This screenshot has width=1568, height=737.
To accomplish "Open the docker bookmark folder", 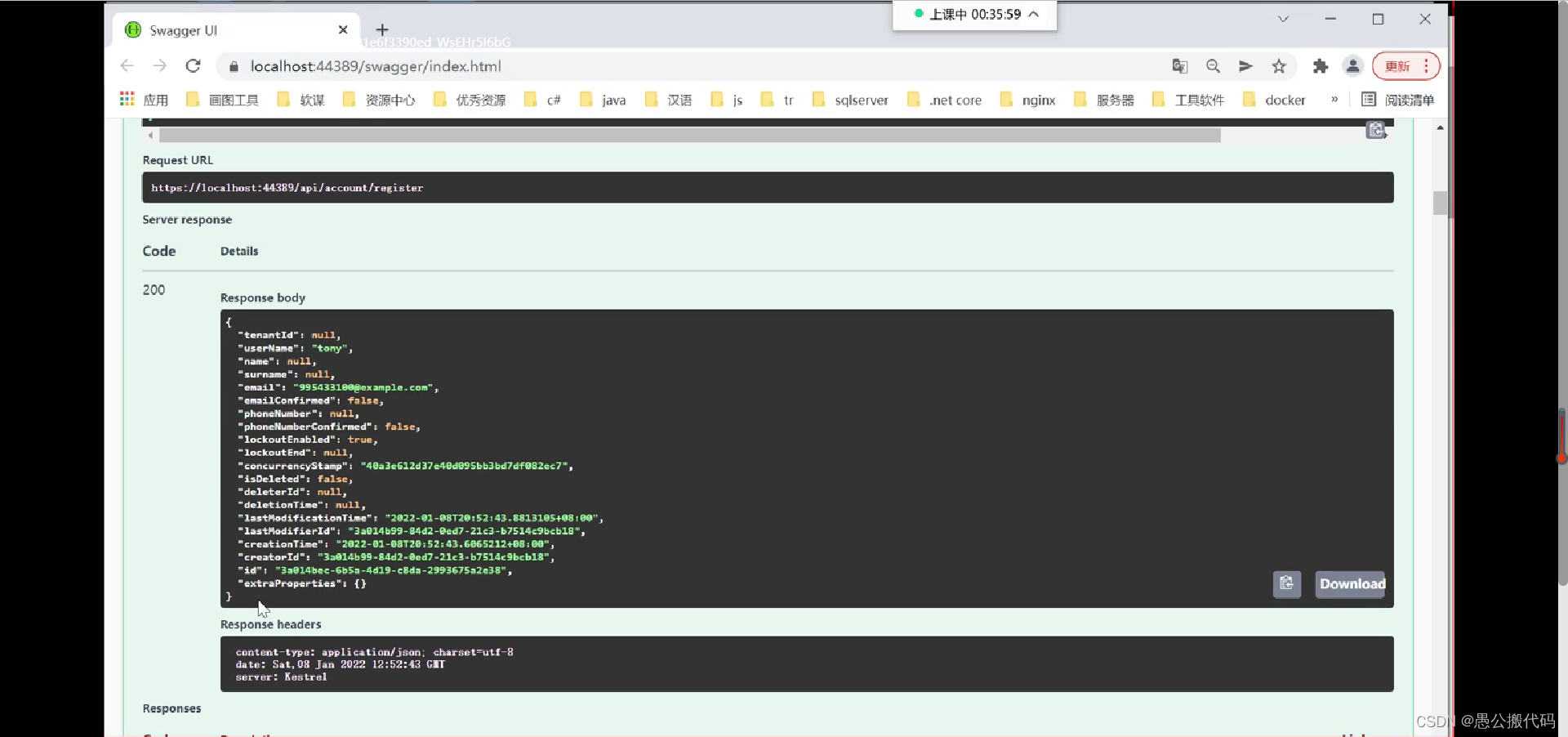I will pyautogui.click(x=1274, y=100).
